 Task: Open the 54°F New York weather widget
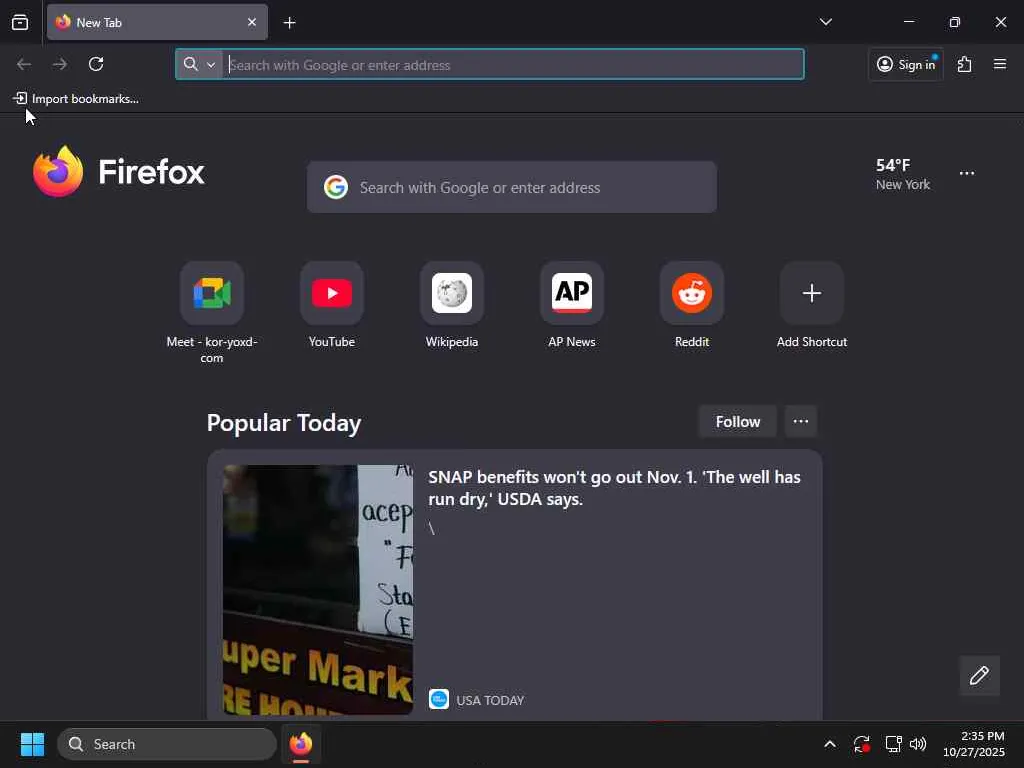[903, 174]
